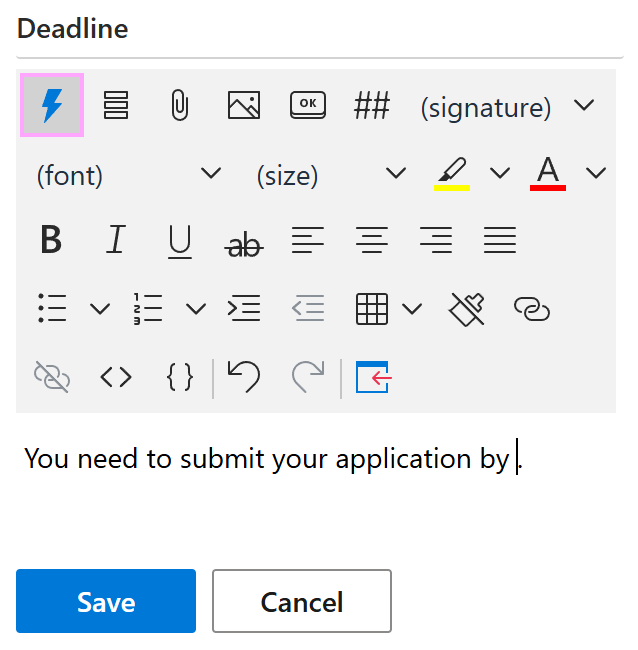The image size is (638, 650).
Task: Toggle underline formatting
Action: click(x=180, y=241)
